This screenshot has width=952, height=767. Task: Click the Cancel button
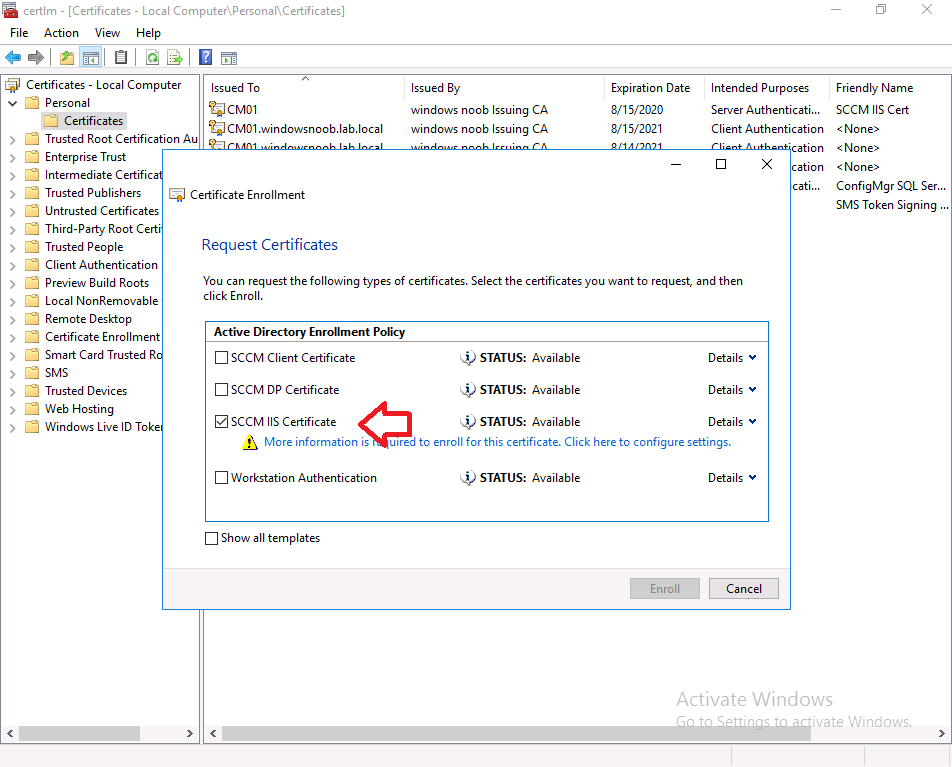(743, 588)
